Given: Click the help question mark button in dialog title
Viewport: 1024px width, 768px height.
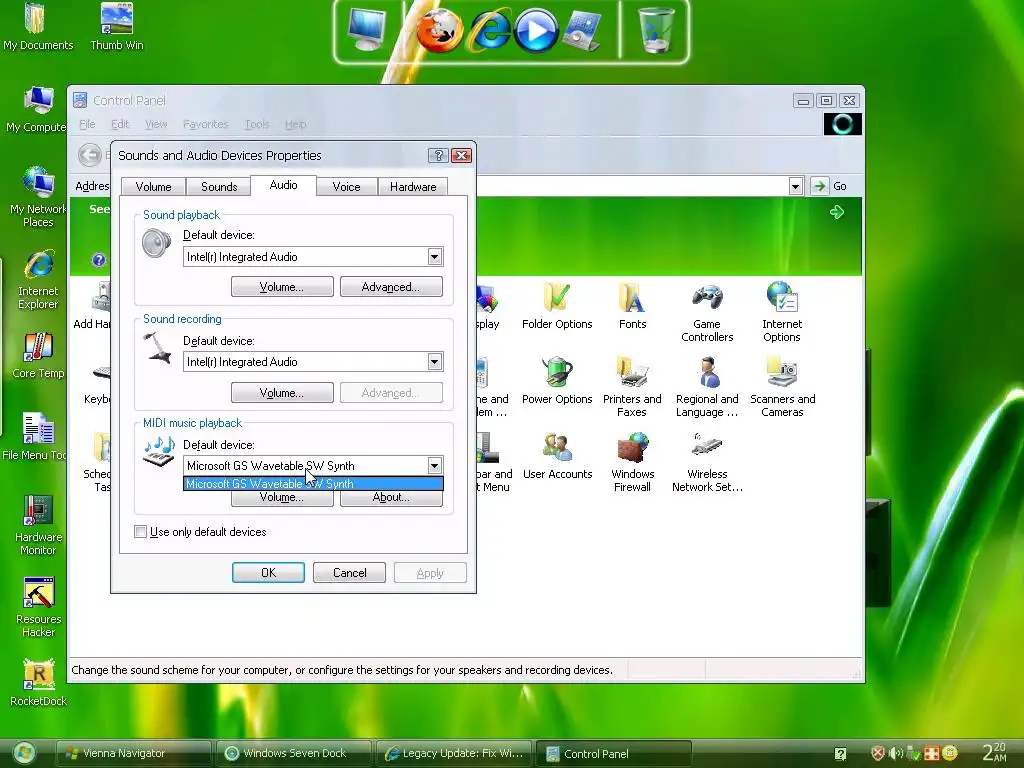Looking at the screenshot, I should tap(438, 155).
